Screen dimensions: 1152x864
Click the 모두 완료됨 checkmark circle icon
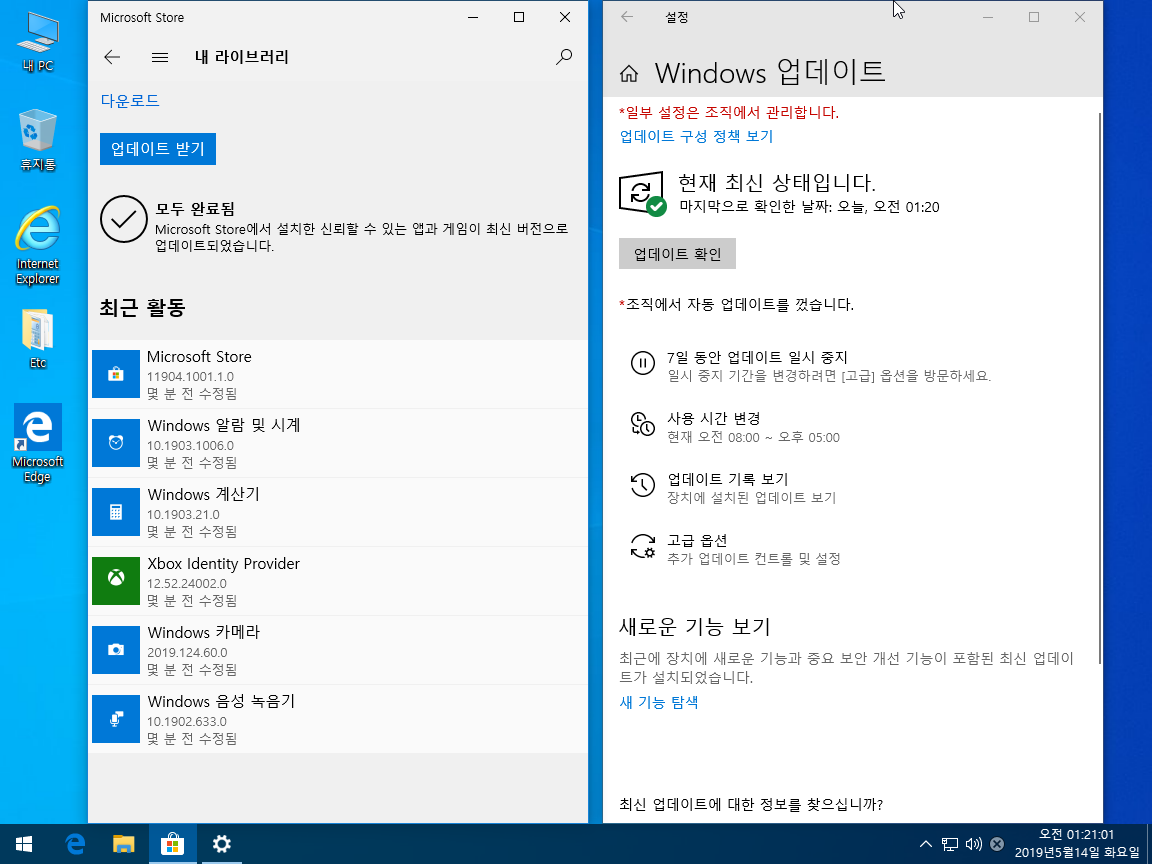(123, 219)
